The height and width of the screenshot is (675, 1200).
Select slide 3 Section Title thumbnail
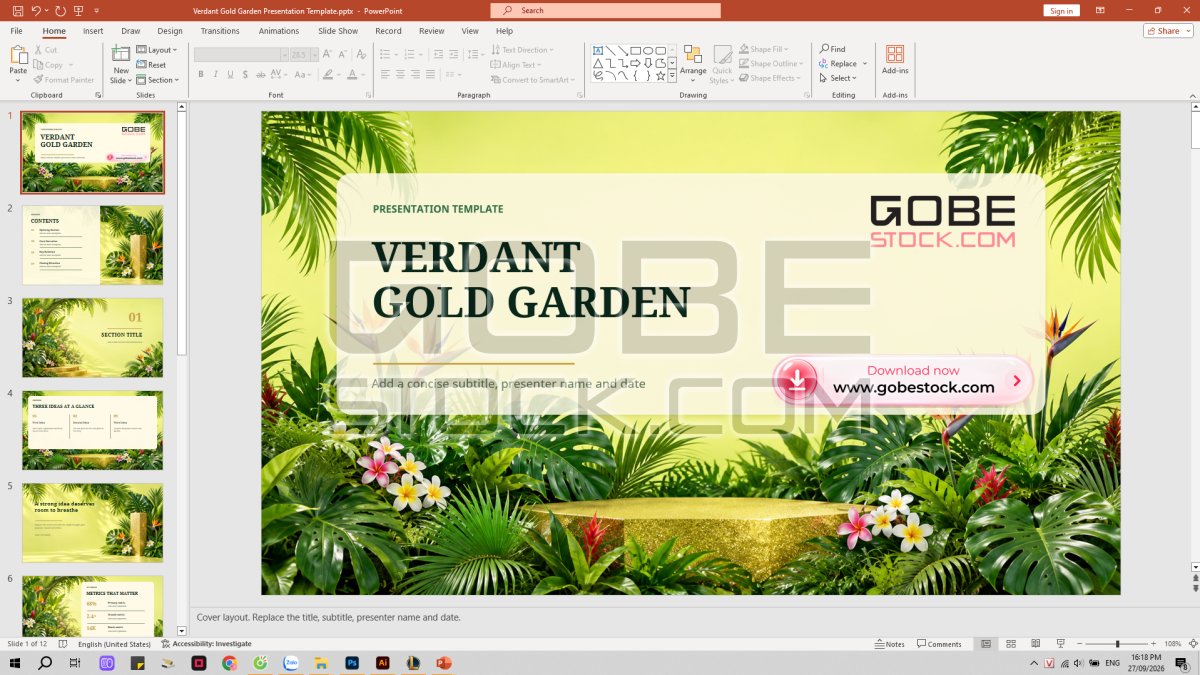[x=92, y=338]
